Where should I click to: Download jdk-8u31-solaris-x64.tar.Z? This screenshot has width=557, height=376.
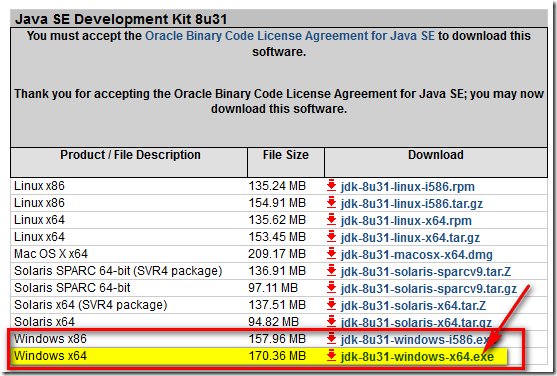coord(413,306)
